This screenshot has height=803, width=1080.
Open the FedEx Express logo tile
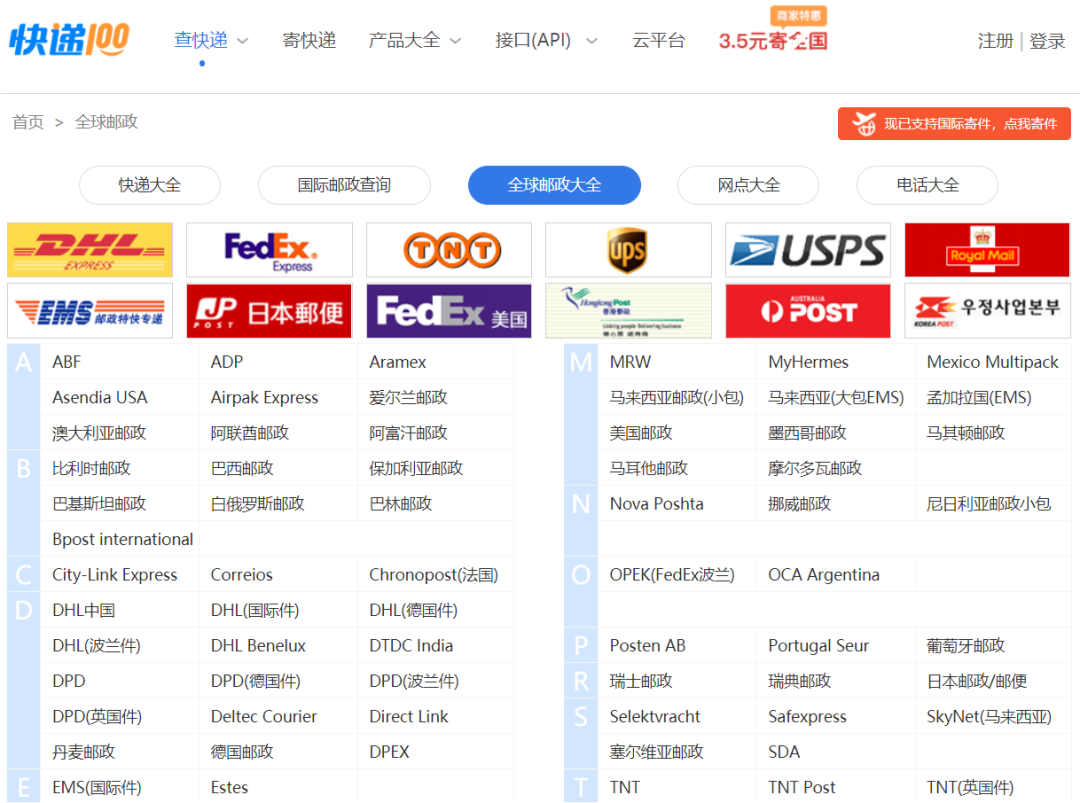click(269, 250)
